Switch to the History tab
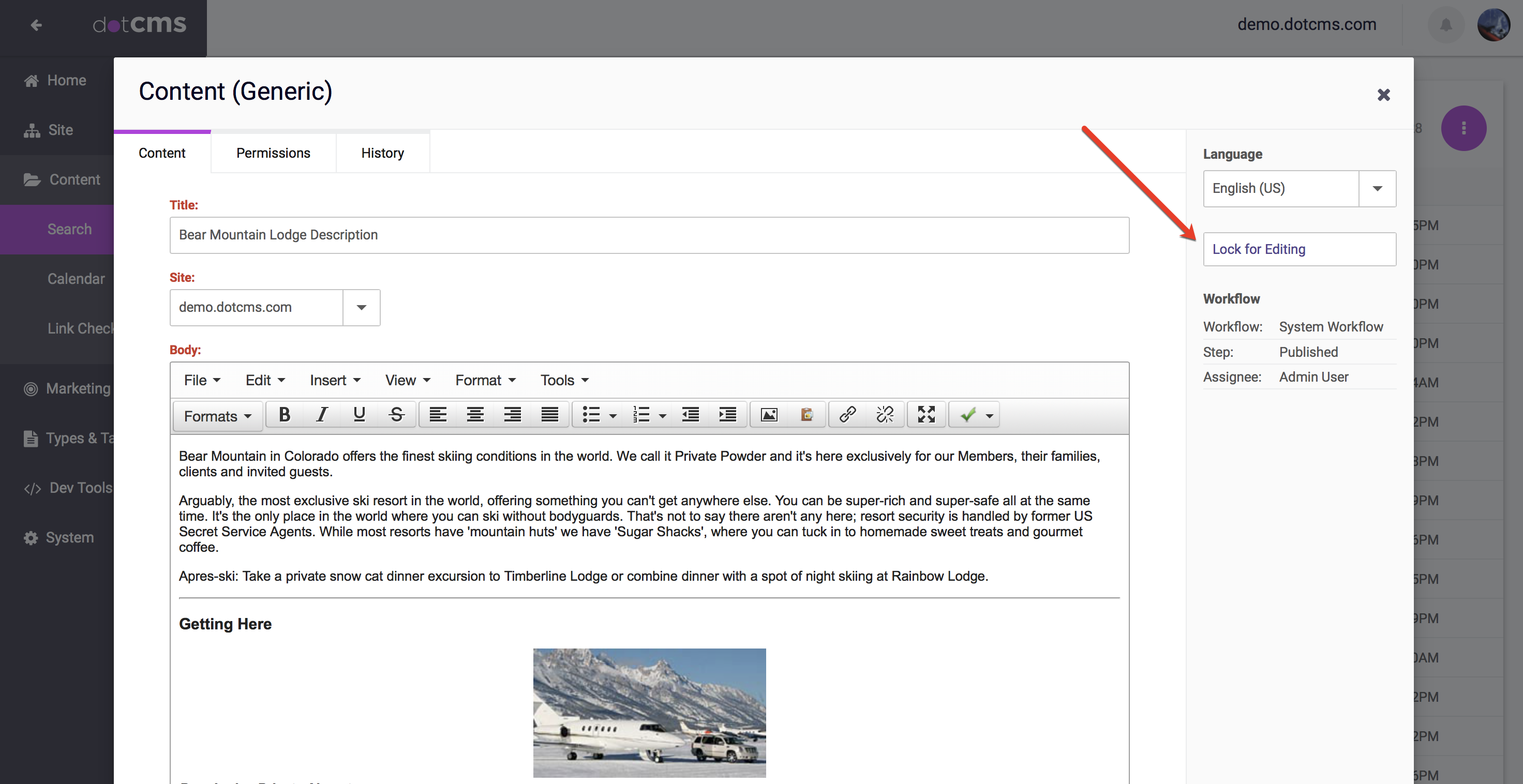Viewport: 1523px width, 784px height. (382, 152)
